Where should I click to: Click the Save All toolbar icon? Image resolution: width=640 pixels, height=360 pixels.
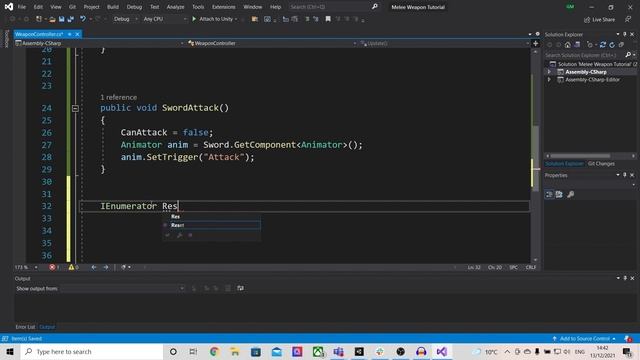(x=71, y=19)
